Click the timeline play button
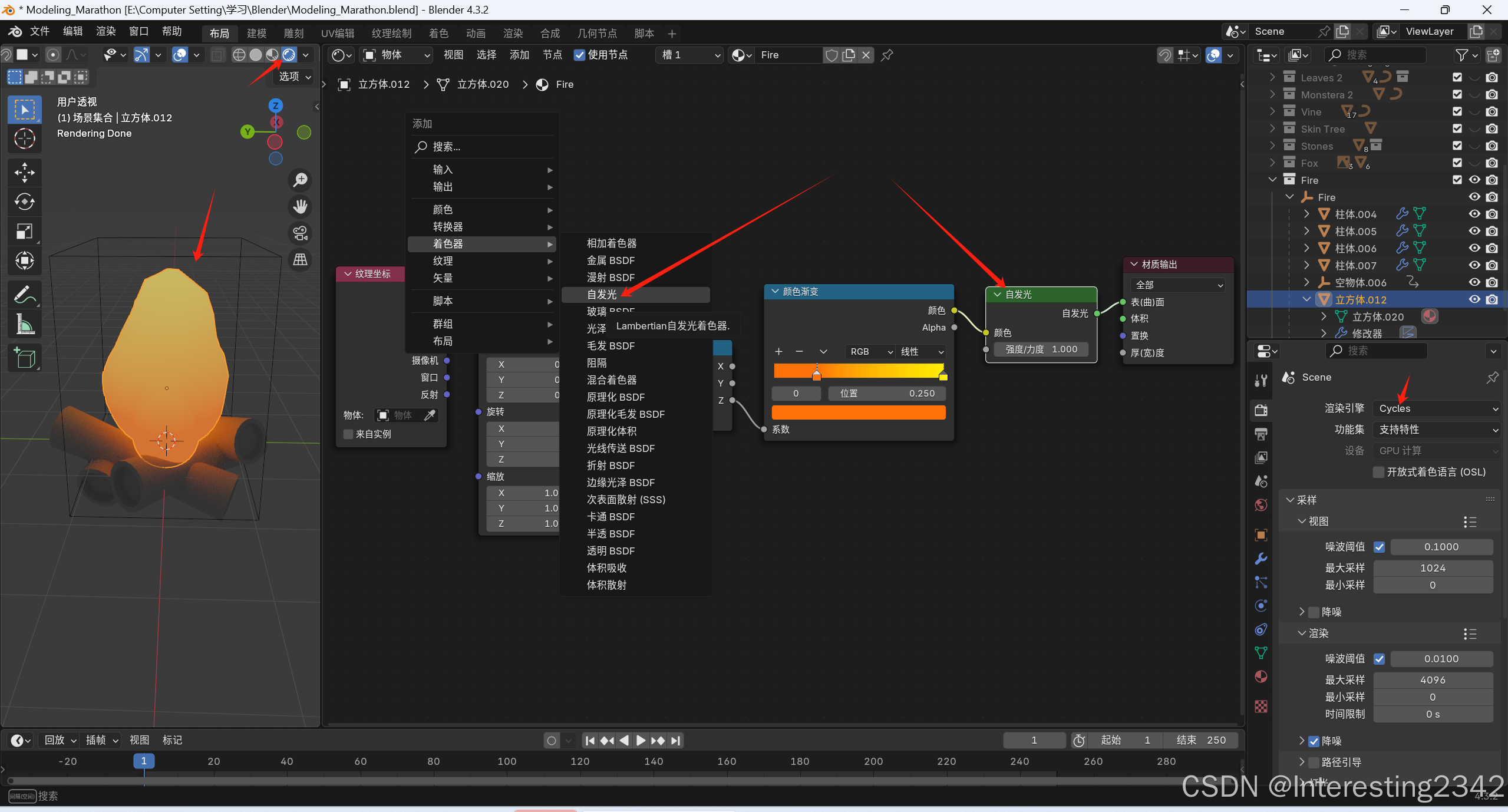1508x812 pixels. pyautogui.click(x=641, y=740)
